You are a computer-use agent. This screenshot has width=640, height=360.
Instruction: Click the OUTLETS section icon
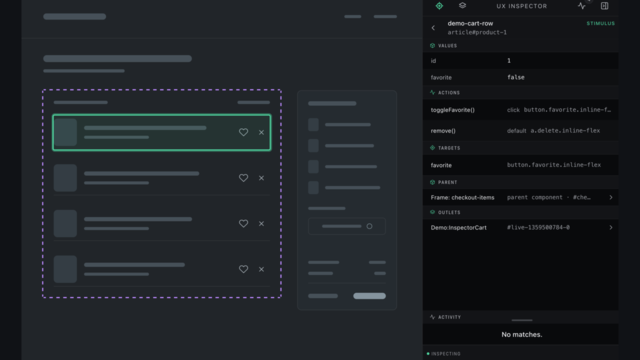433,212
